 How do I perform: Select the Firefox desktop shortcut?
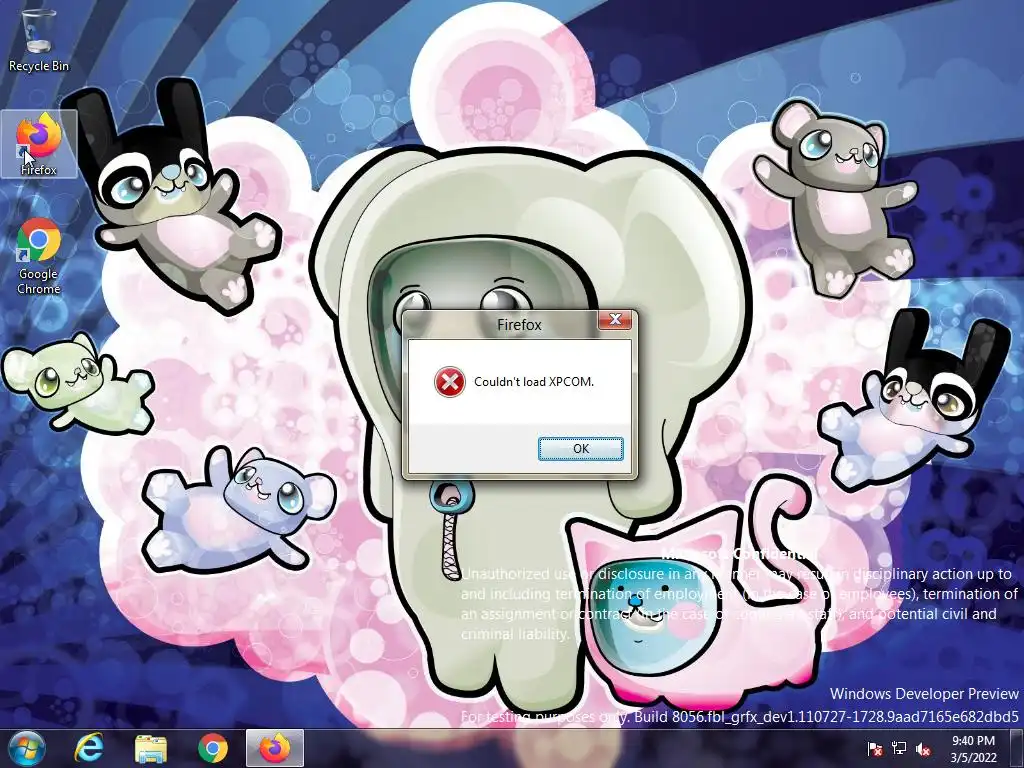pos(39,144)
